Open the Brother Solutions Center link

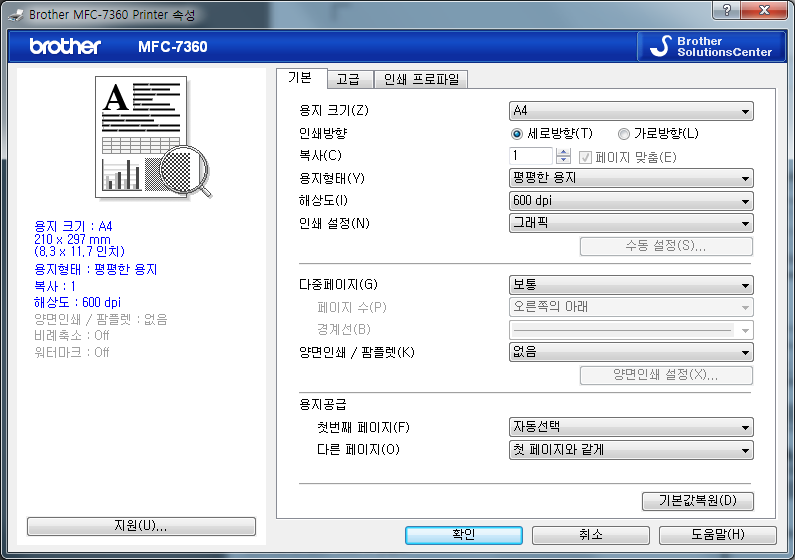click(x=712, y=47)
